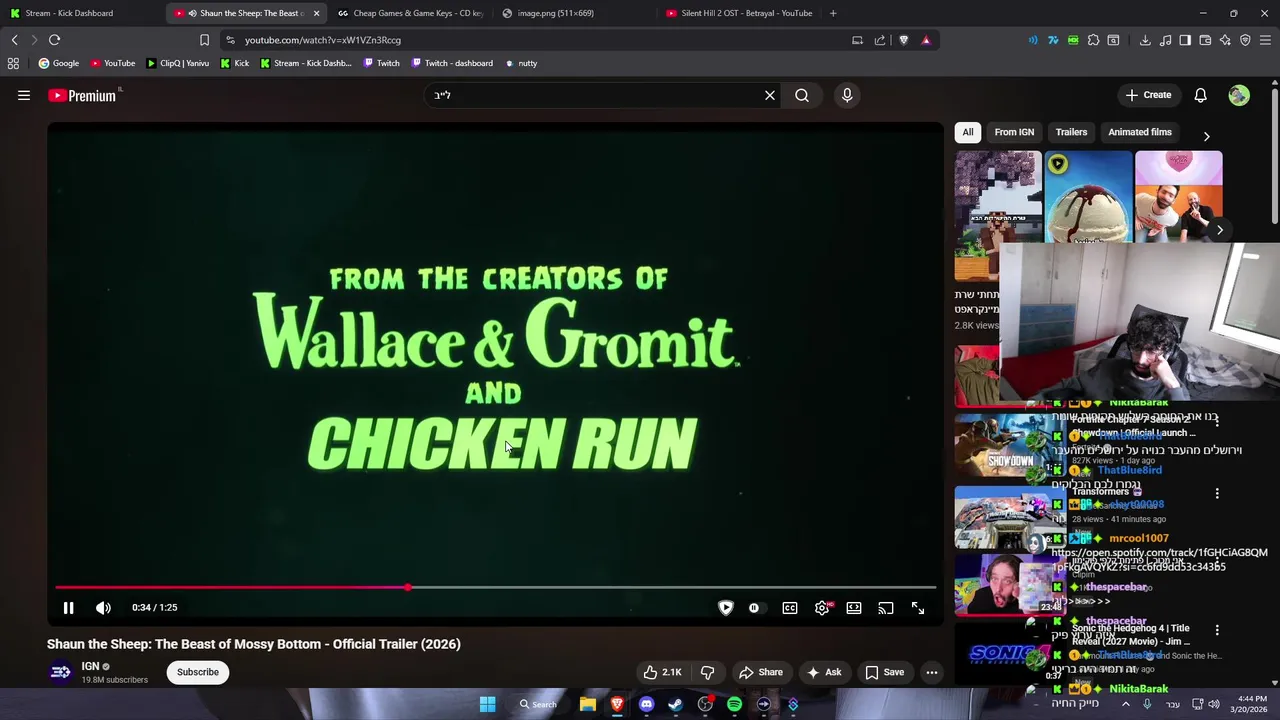Switch to Cheap Games & Game Keys tab

pos(410,13)
